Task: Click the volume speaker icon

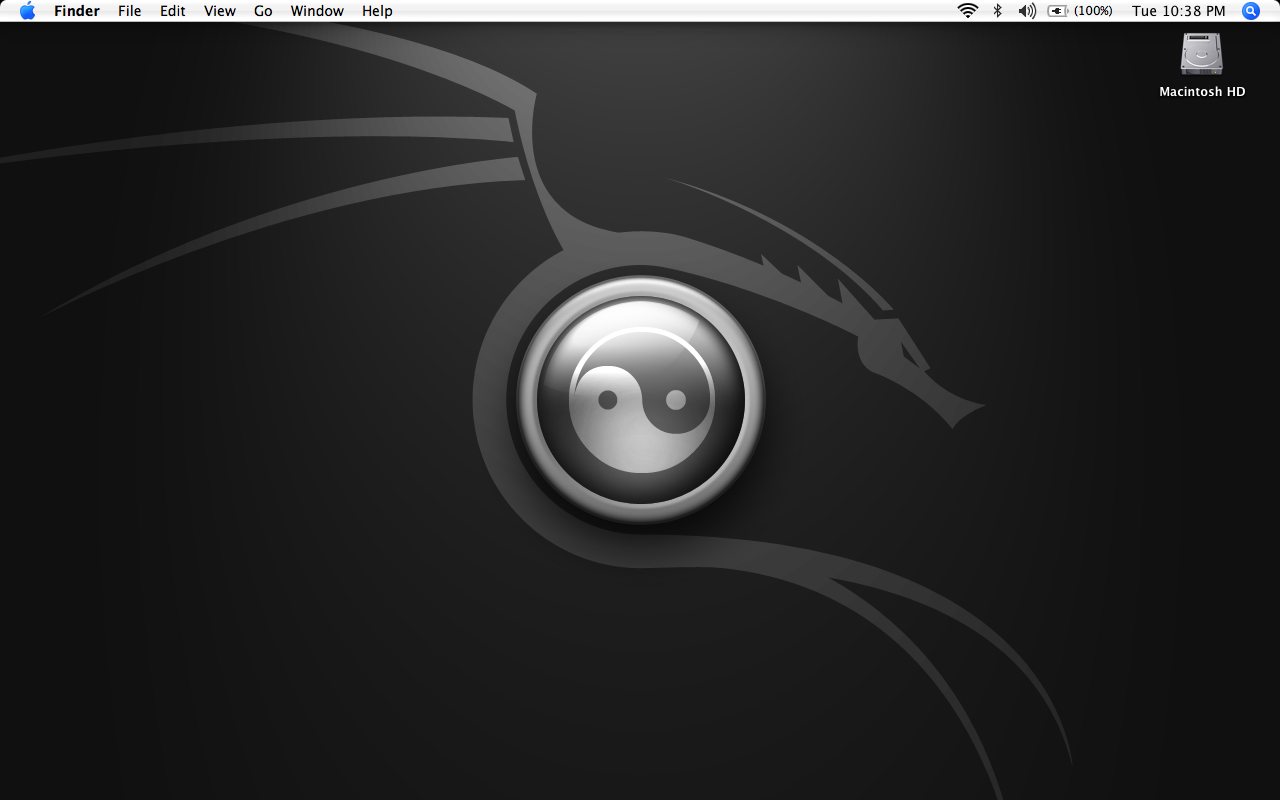Action: pyautogui.click(x=1027, y=11)
